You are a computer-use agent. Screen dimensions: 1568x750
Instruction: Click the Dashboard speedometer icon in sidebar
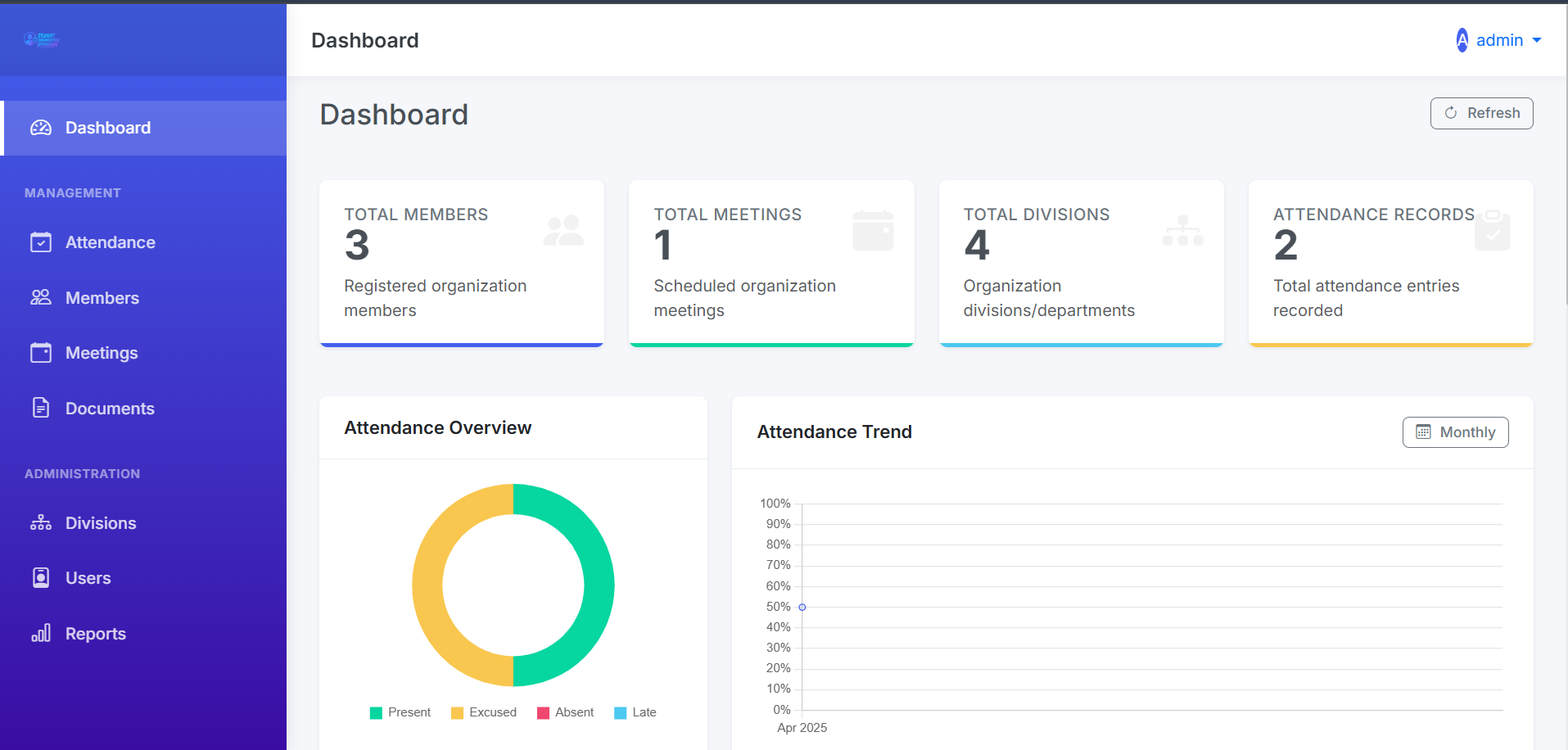[40, 128]
